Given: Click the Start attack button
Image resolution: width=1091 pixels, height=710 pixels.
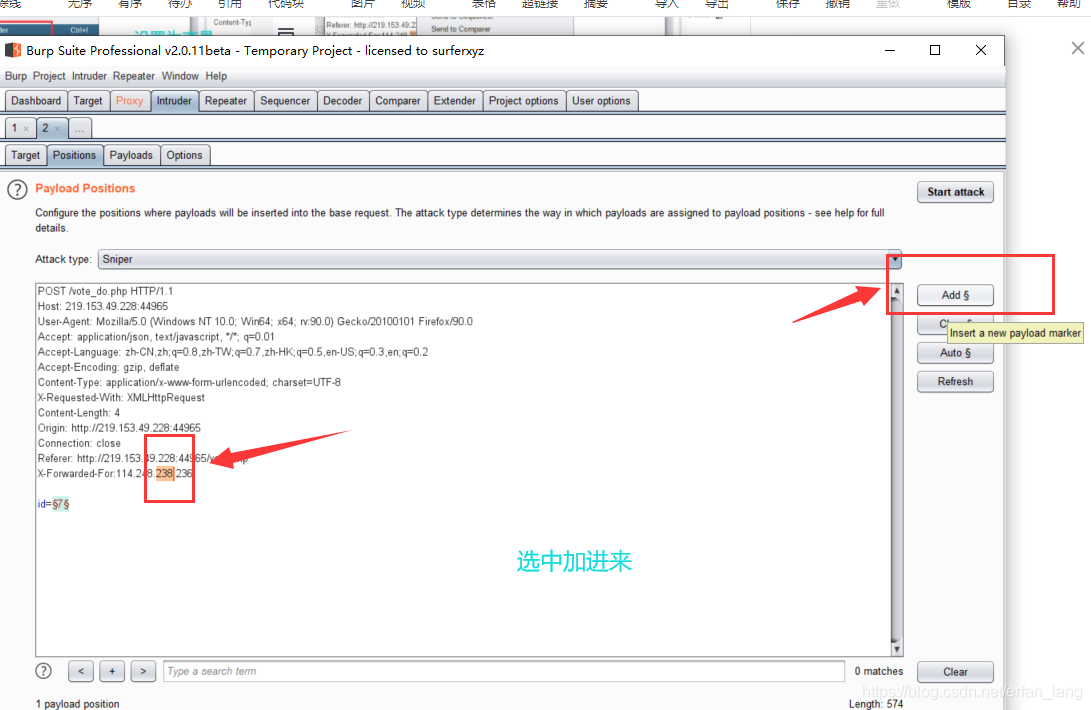Looking at the screenshot, I should coord(955,192).
